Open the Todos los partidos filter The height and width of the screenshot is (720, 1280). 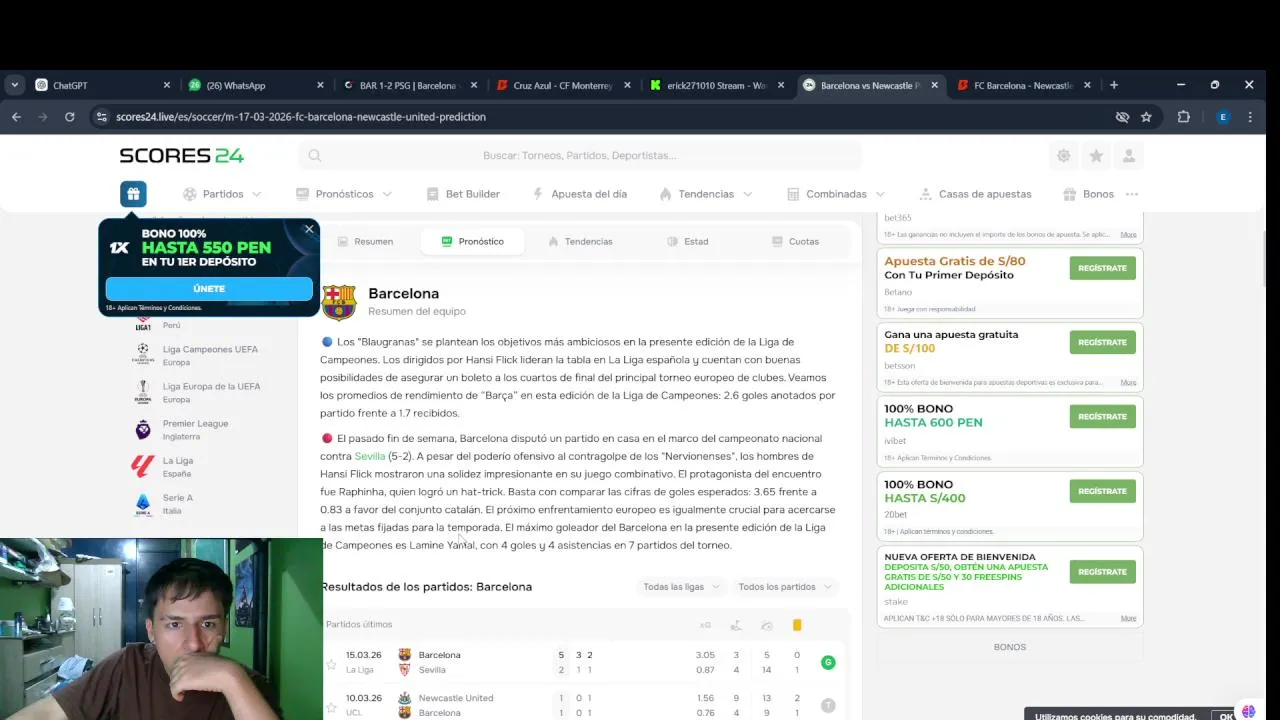pyautogui.click(x=784, y=587)
